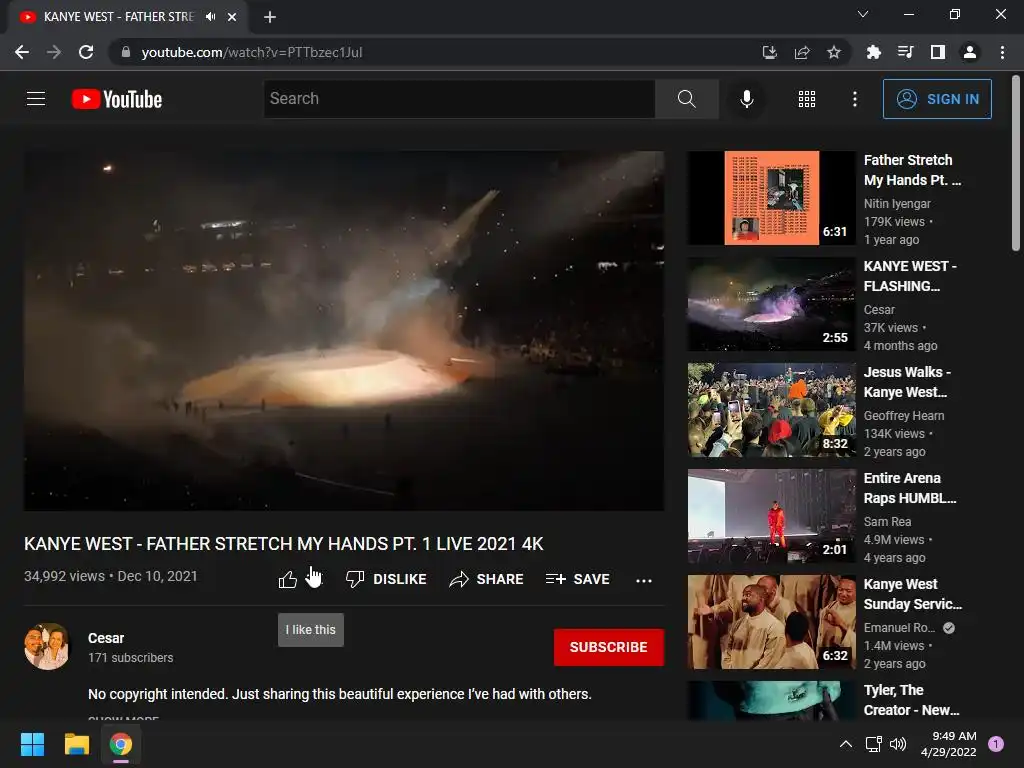This screenshot has height=768, width=1024.
Task: Go to YouTube home via logo
Action: click(x=117, y=99)
